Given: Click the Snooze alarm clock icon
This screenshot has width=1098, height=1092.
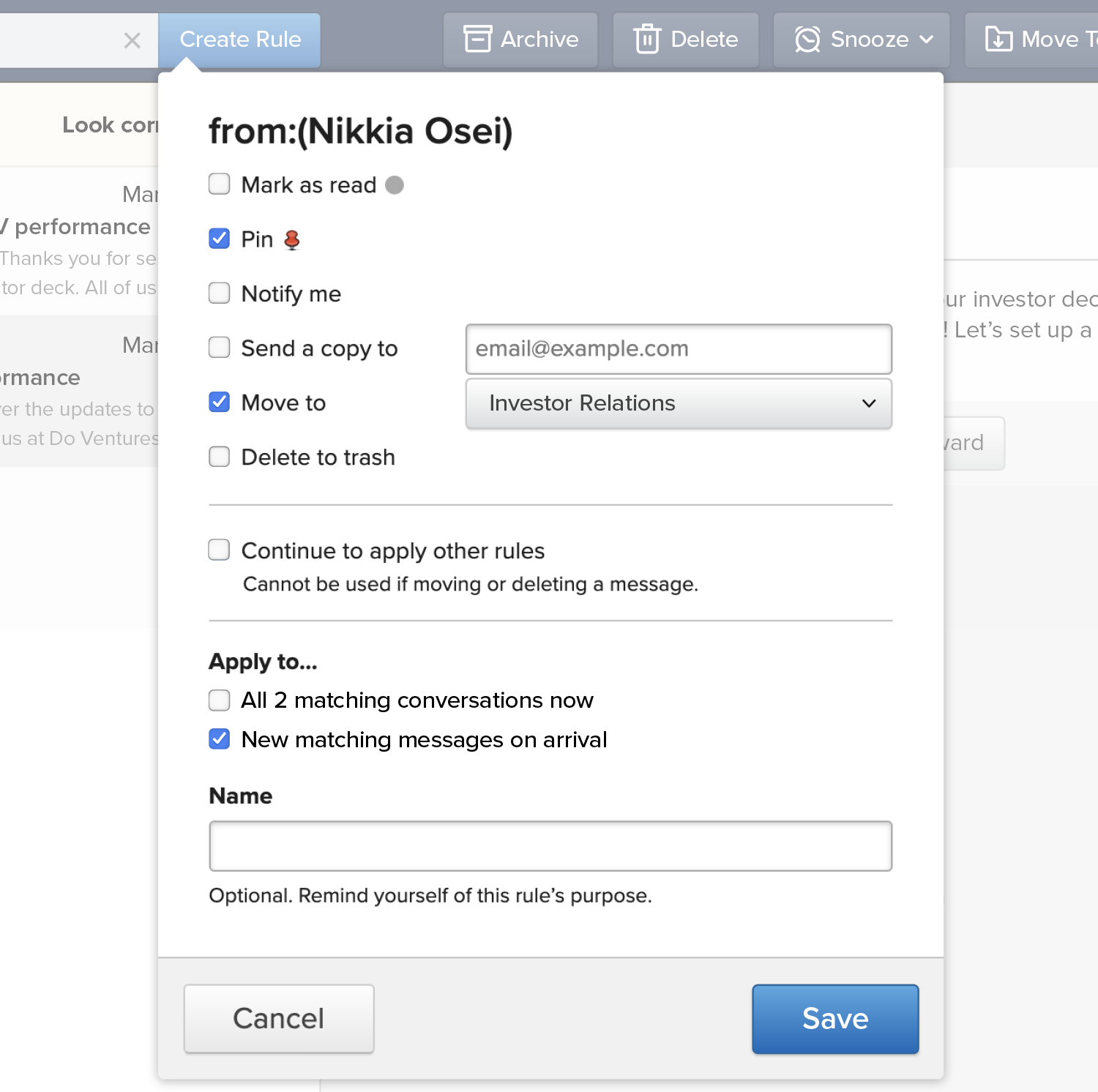Looking at the screenshot, I should tap(807, 39).
